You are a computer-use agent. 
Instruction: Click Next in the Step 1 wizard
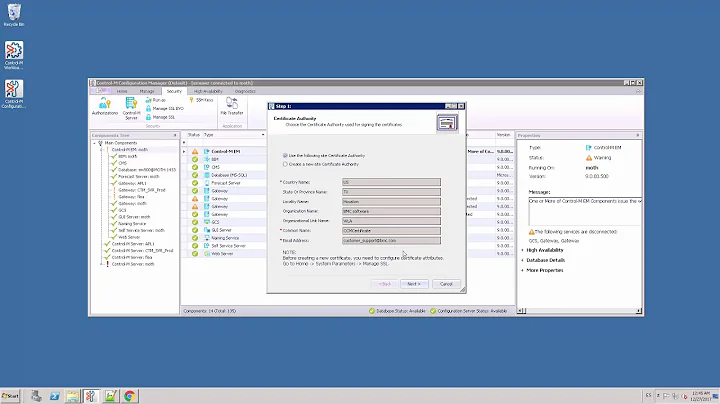tap(414, 284)
